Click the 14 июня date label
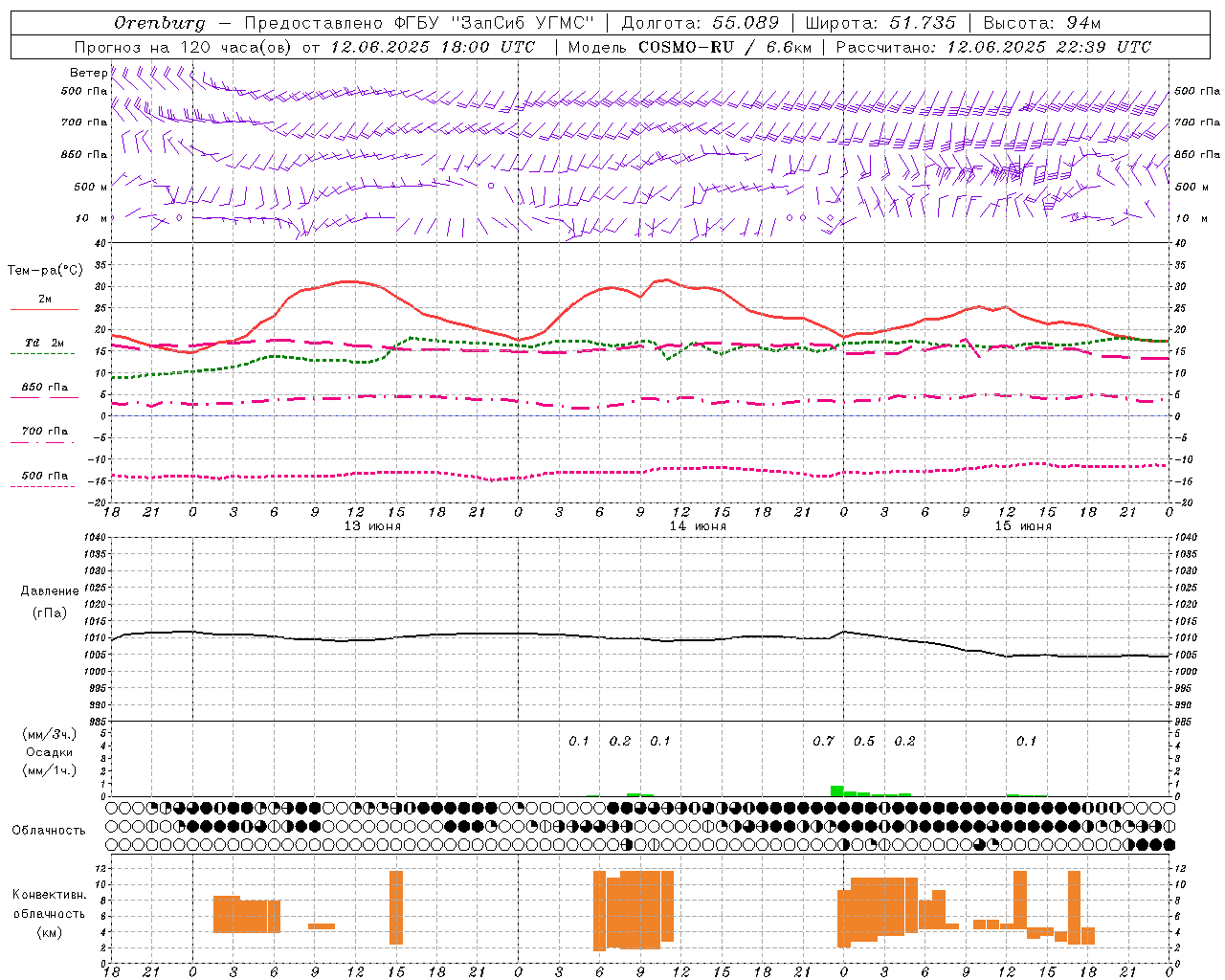This screenshot has height=980, width=1225. click(698, 526)
